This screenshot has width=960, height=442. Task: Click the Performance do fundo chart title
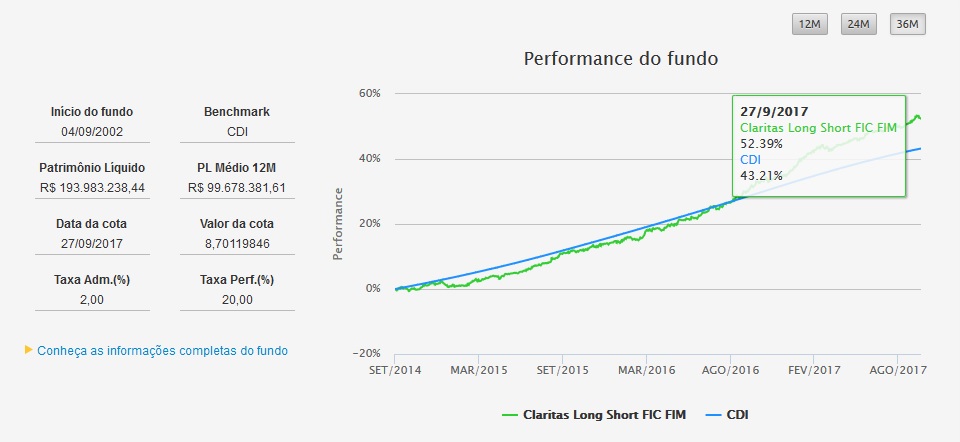620,58
